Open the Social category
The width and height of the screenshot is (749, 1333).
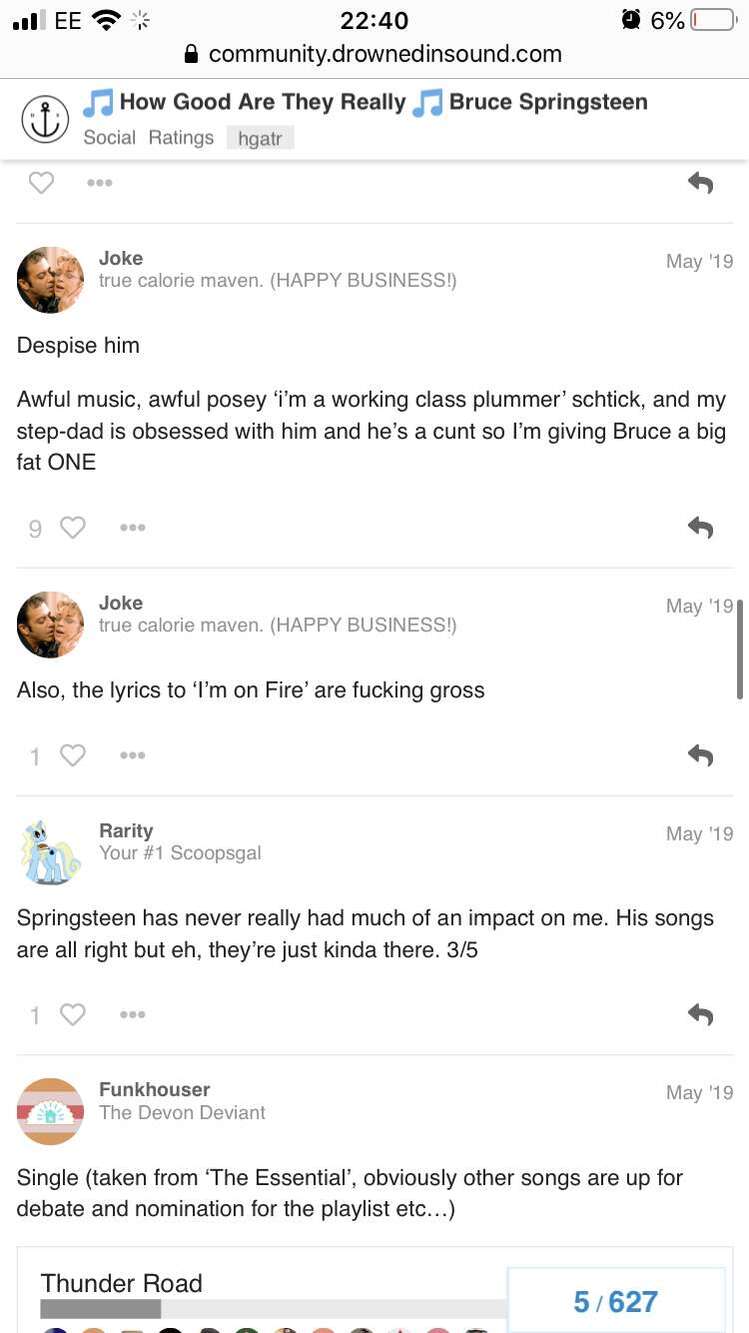point(109,138)
